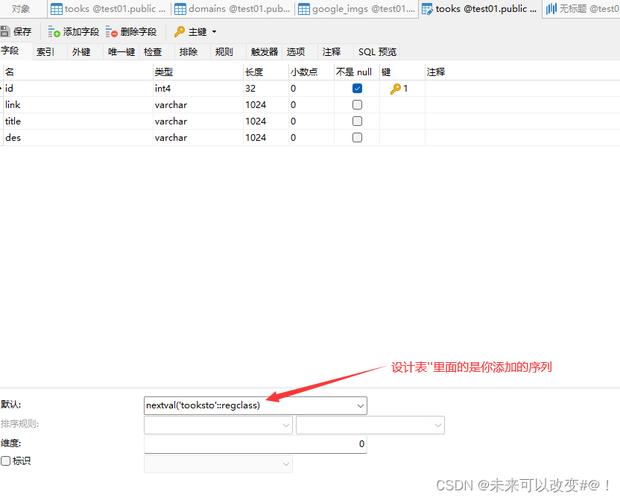
Task: Click the Comment (注释) column header
Action: [x=522, y=72]
